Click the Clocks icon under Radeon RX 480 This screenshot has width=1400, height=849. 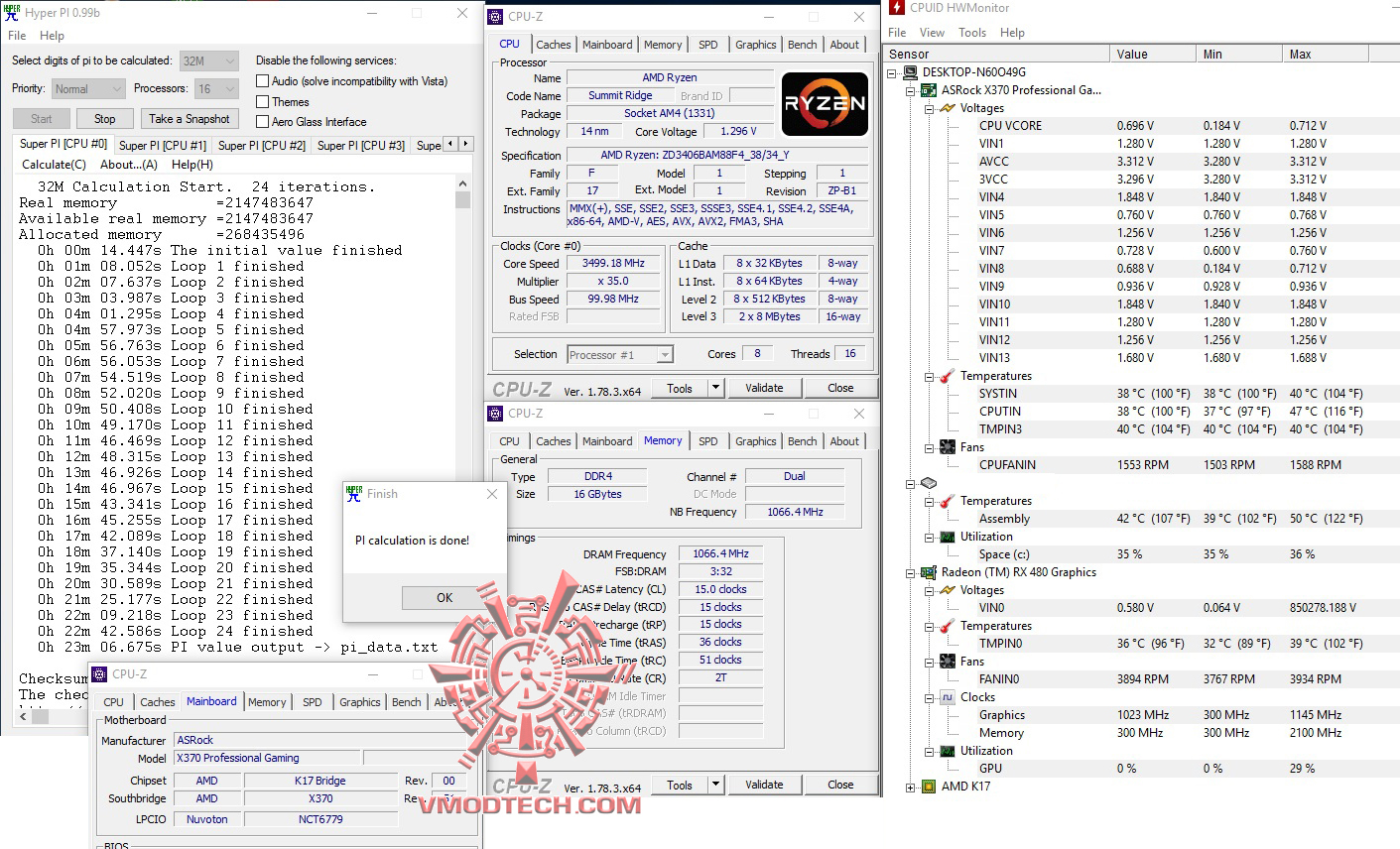(950, 697)
